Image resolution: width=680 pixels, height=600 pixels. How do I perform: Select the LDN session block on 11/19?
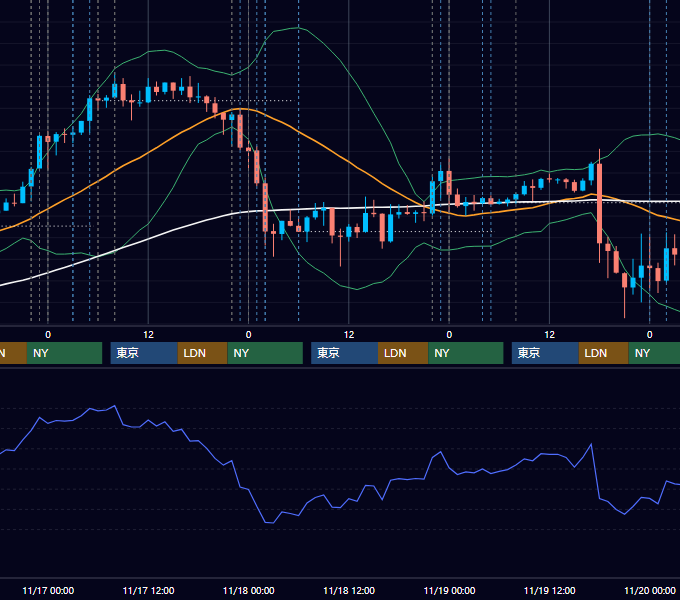[604, 353]
